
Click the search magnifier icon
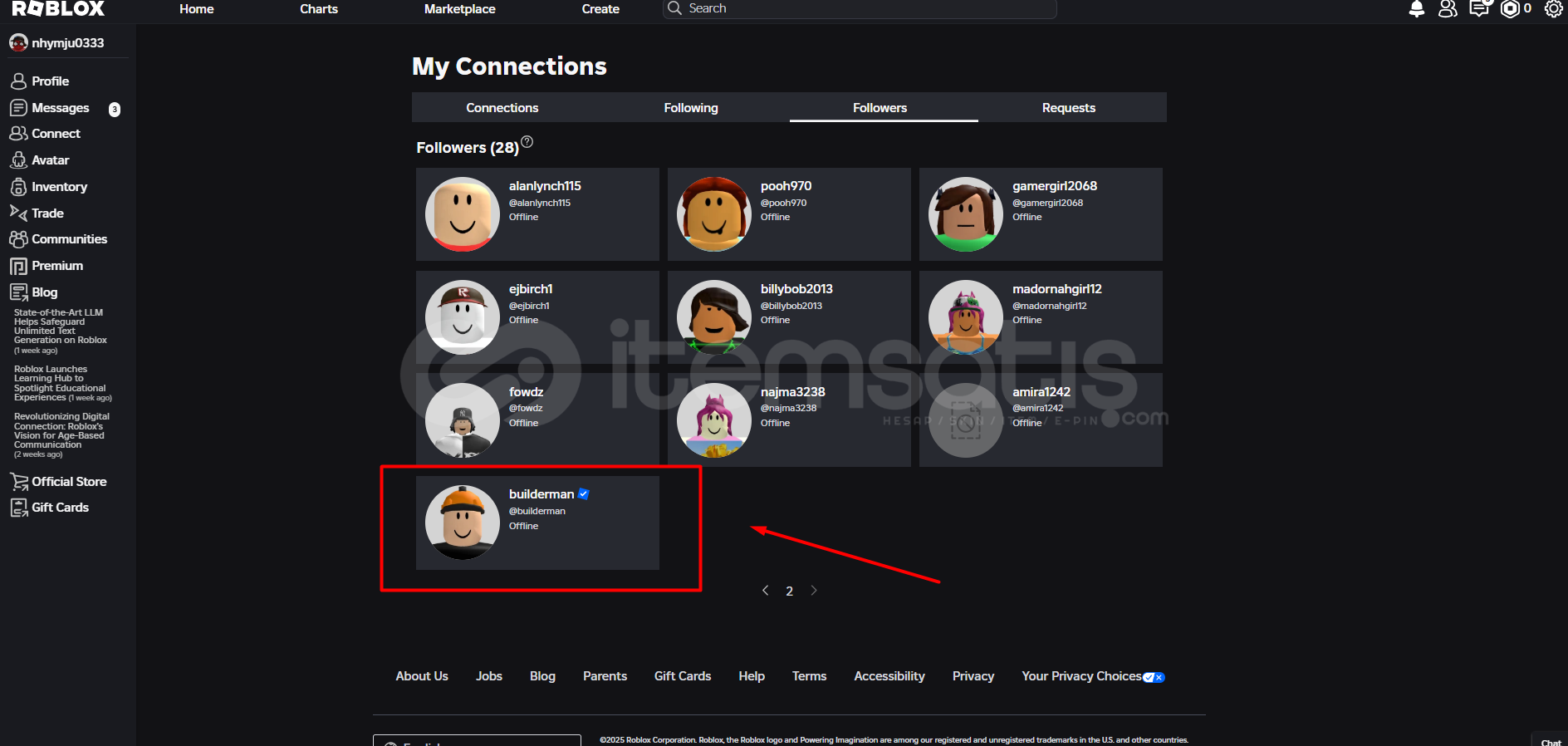click(x=675, y=8)
